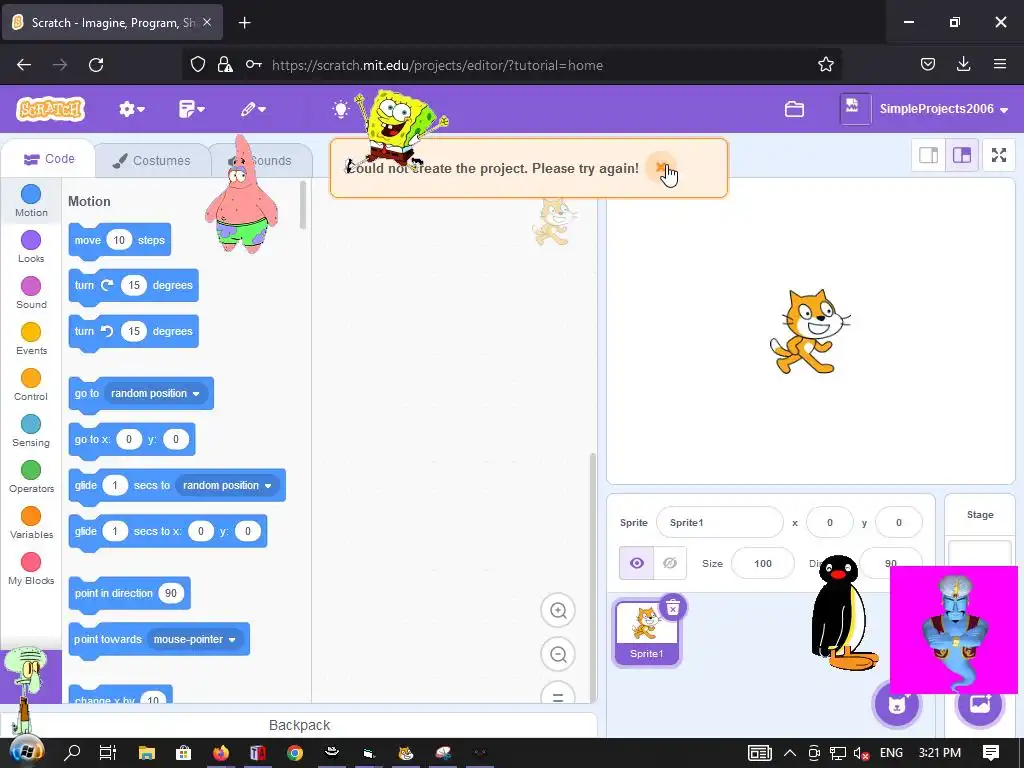Click the sprite Size field
1024x768 pixels.
tap(763, 563)
